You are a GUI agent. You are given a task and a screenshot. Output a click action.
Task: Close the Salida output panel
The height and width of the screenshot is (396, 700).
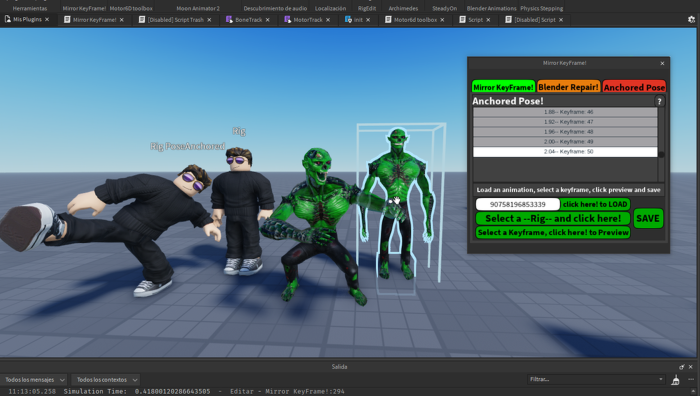click(690, 367)
